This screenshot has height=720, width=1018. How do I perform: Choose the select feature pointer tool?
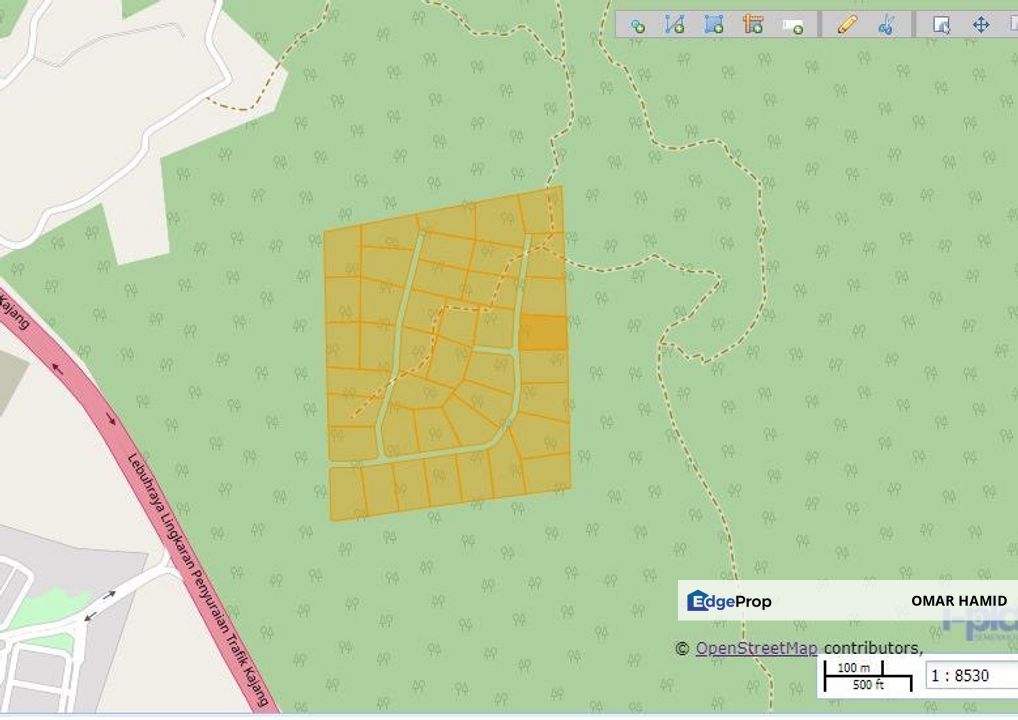[x=941, y=25]
